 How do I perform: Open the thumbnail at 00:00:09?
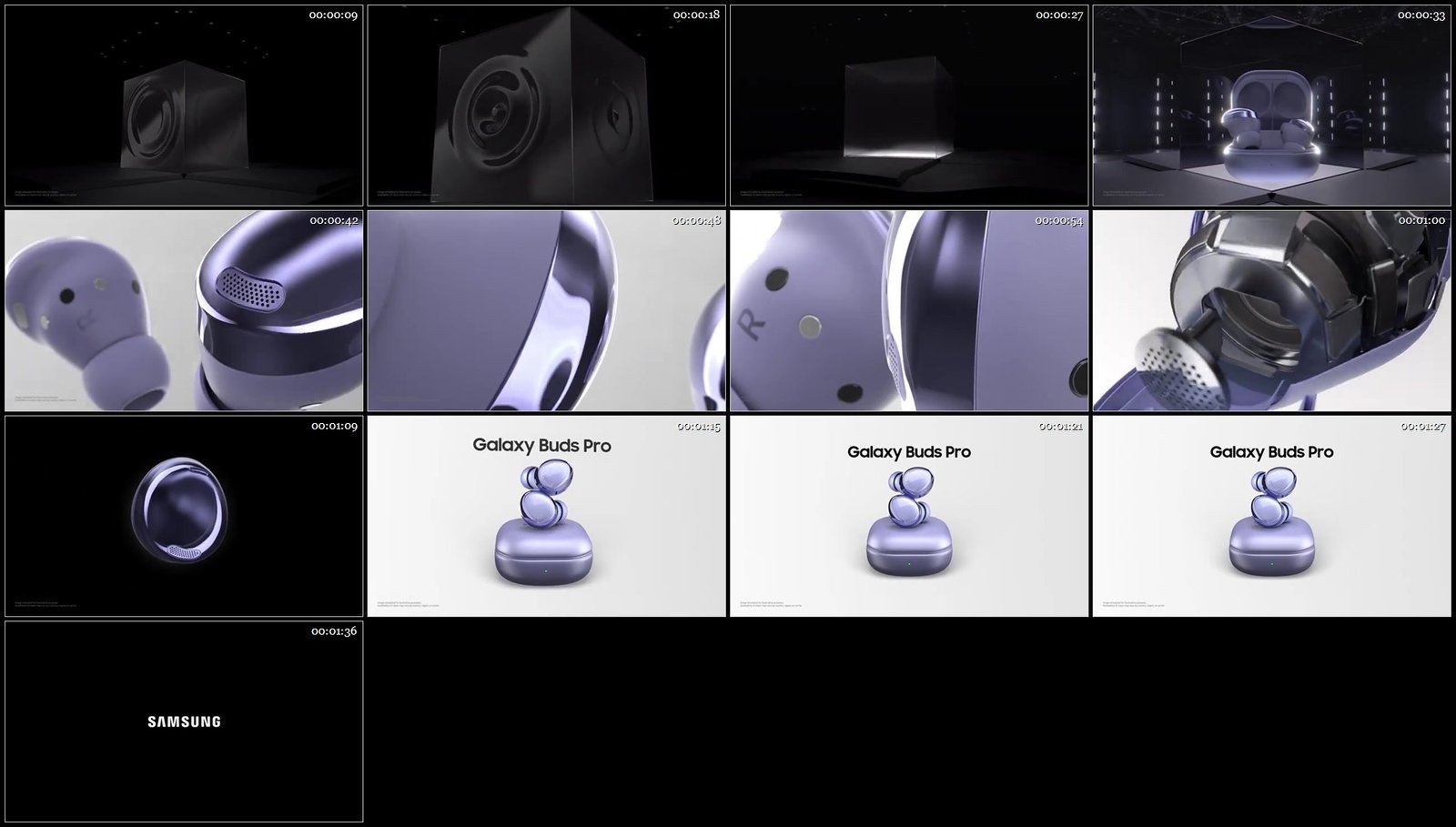184,106
